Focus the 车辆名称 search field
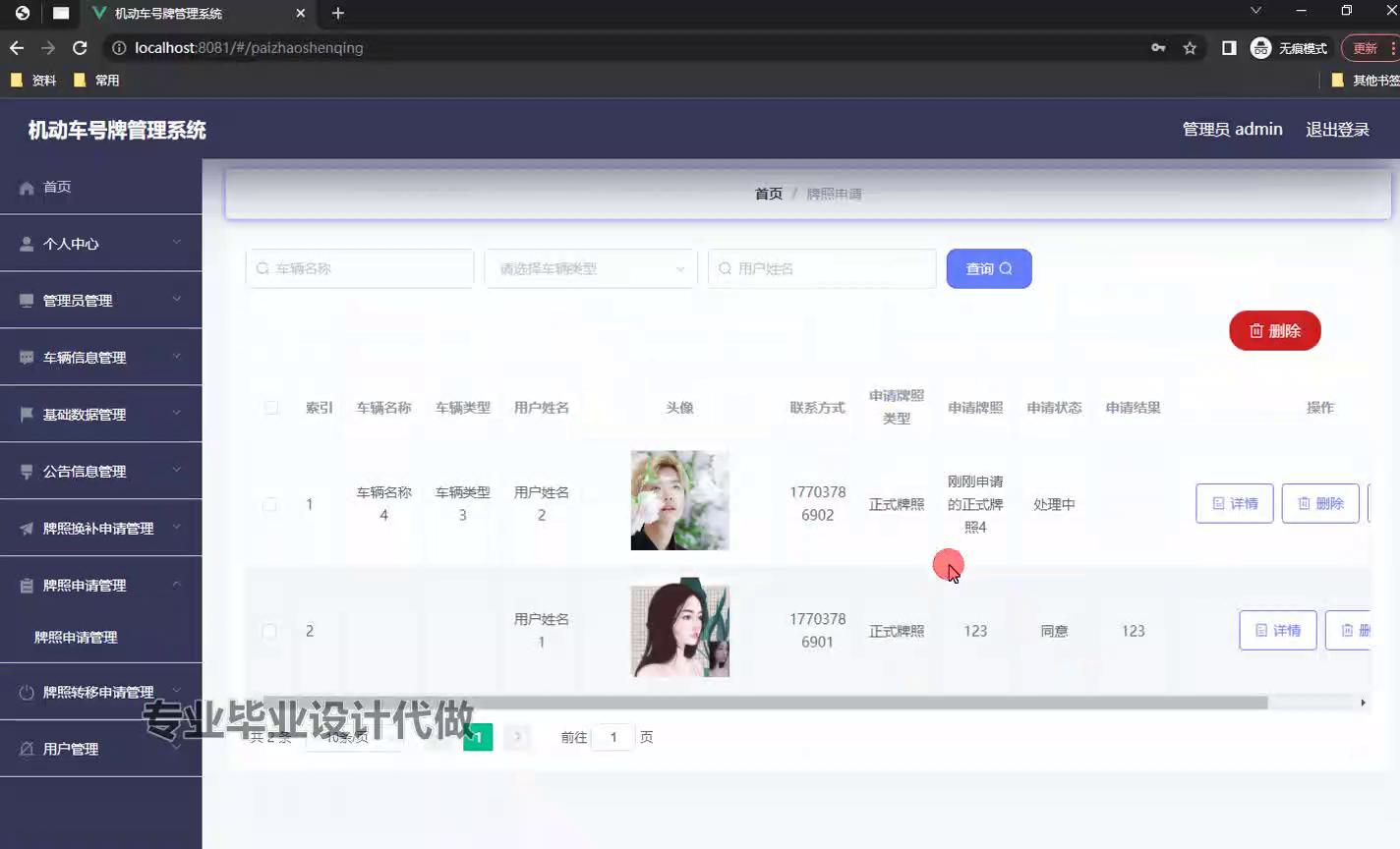 [360, 268]
